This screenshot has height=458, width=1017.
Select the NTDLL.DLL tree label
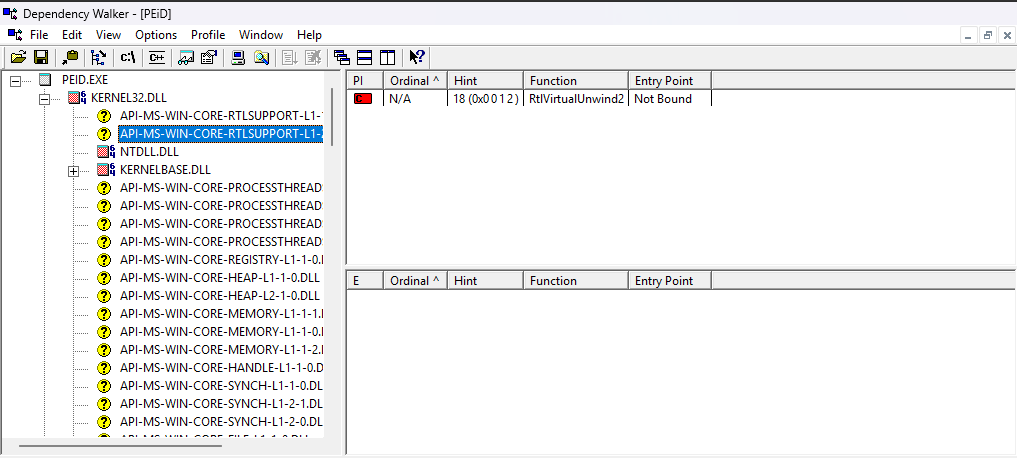click(x=149, y=152)
